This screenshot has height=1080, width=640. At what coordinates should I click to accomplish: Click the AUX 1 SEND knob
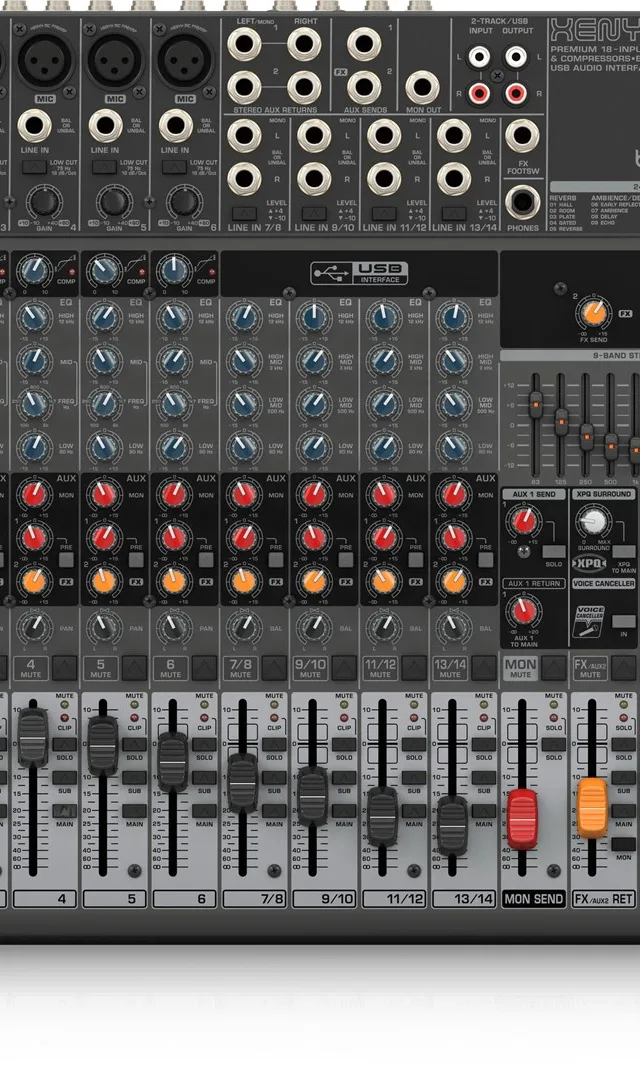(524, 519)
